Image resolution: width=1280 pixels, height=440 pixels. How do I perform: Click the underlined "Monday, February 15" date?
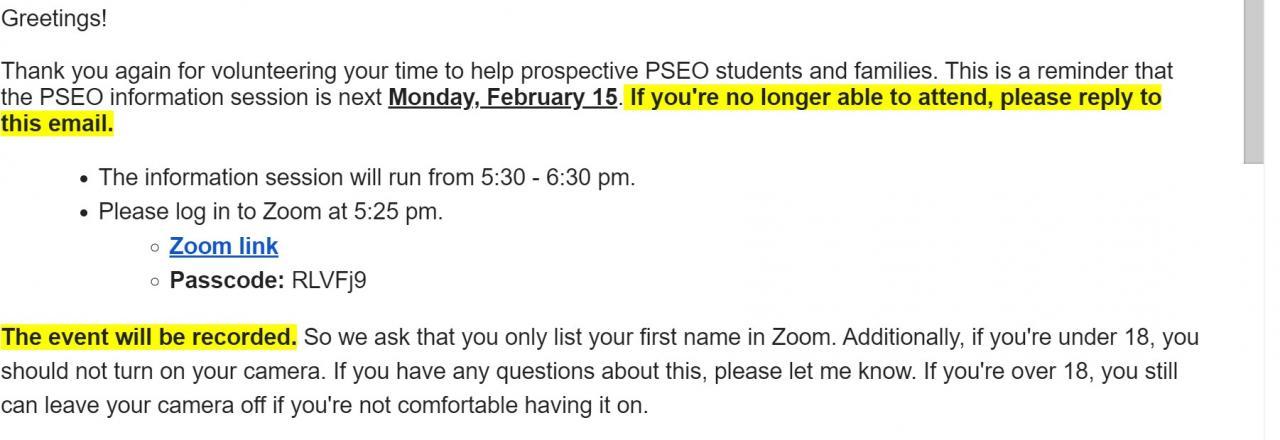(502, 98)
